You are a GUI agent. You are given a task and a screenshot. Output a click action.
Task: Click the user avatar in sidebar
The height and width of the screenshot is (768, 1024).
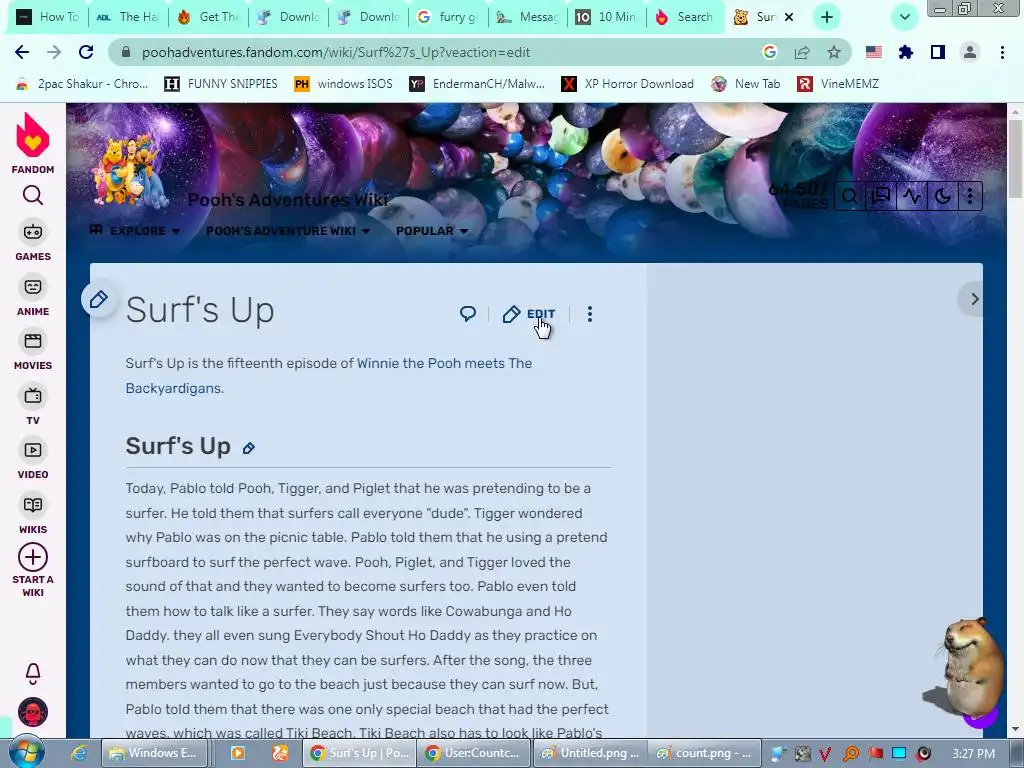point(33,712)
